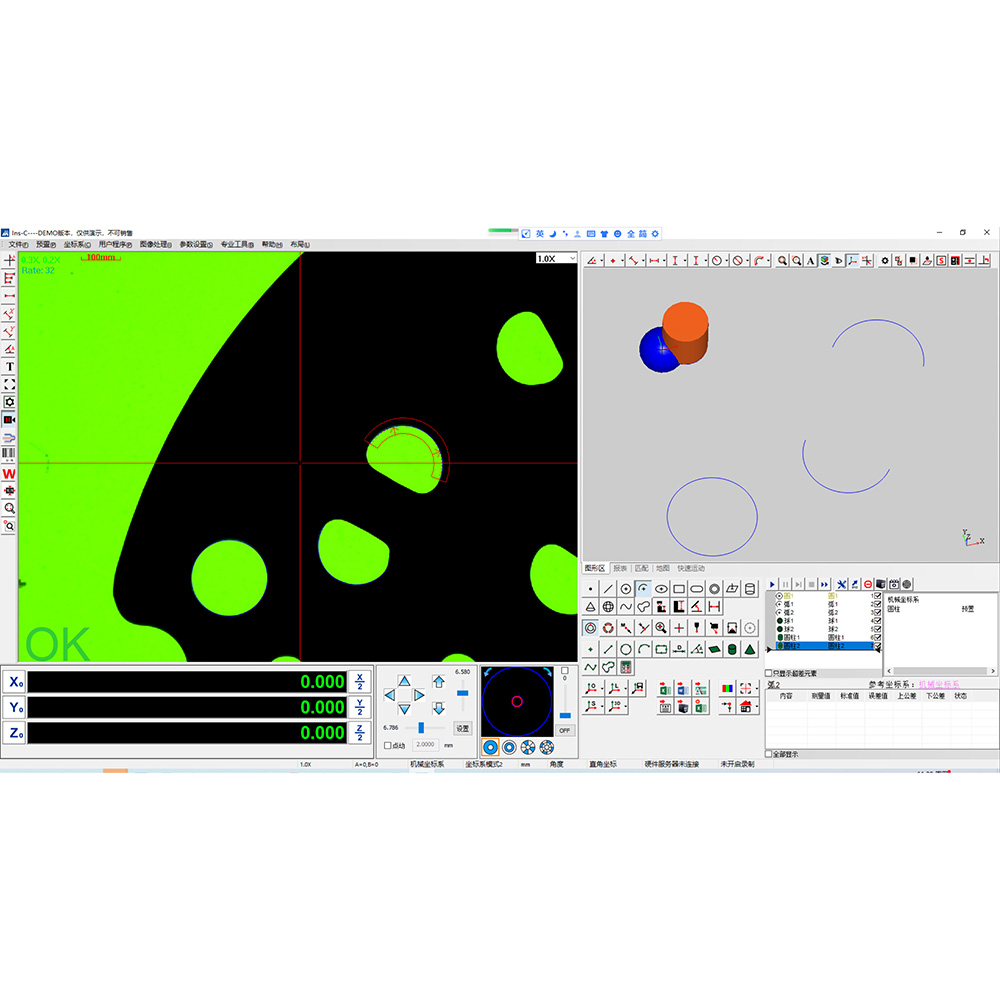The width and height of the screenshot is (1000, 1000).
Task: Adjust the horizontal speed slider near 6.786
Action: point(421,728)
